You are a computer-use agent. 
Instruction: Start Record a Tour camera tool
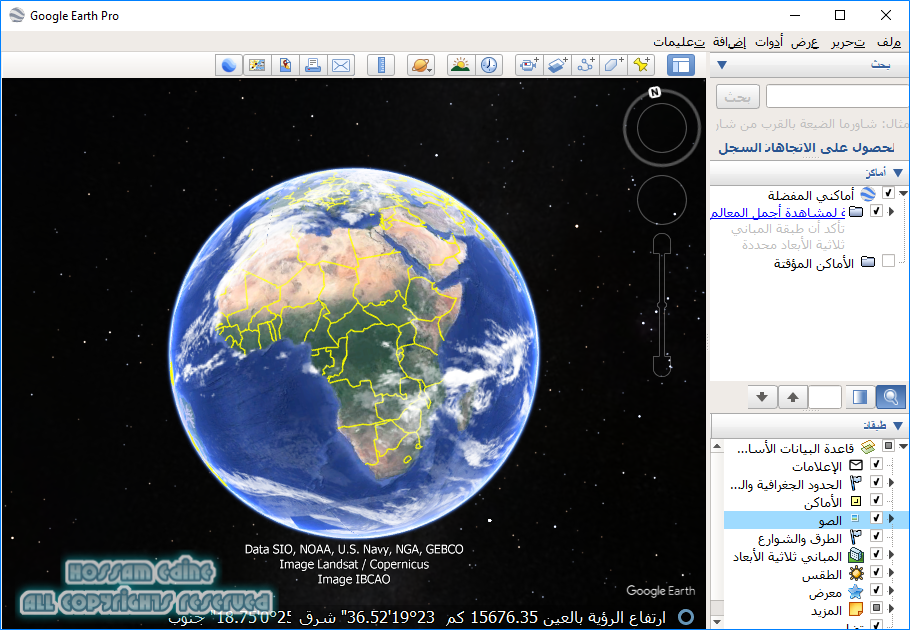(x=529, y=65)
